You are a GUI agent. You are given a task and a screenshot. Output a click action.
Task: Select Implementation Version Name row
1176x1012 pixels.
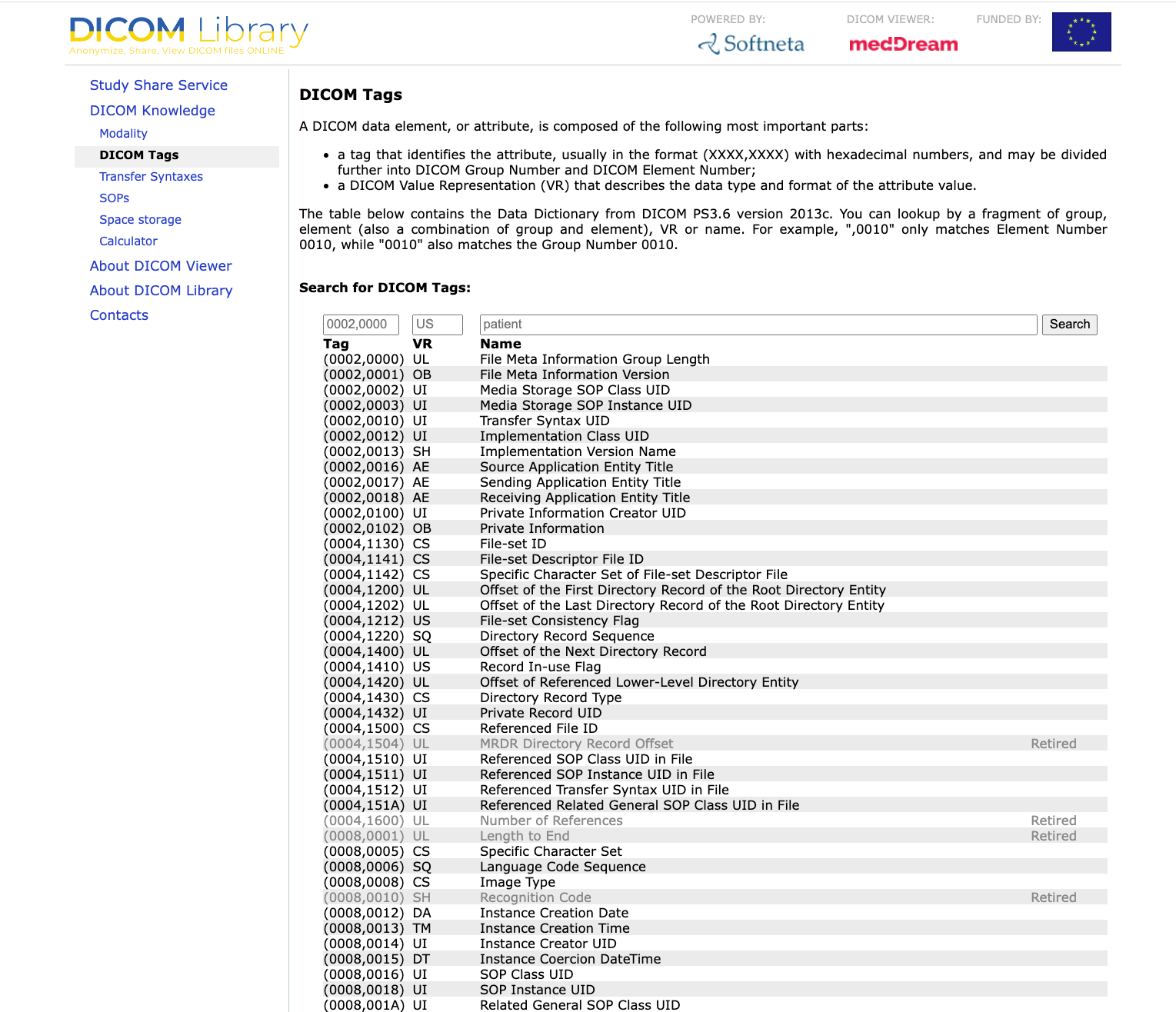[x=715, y=451]
